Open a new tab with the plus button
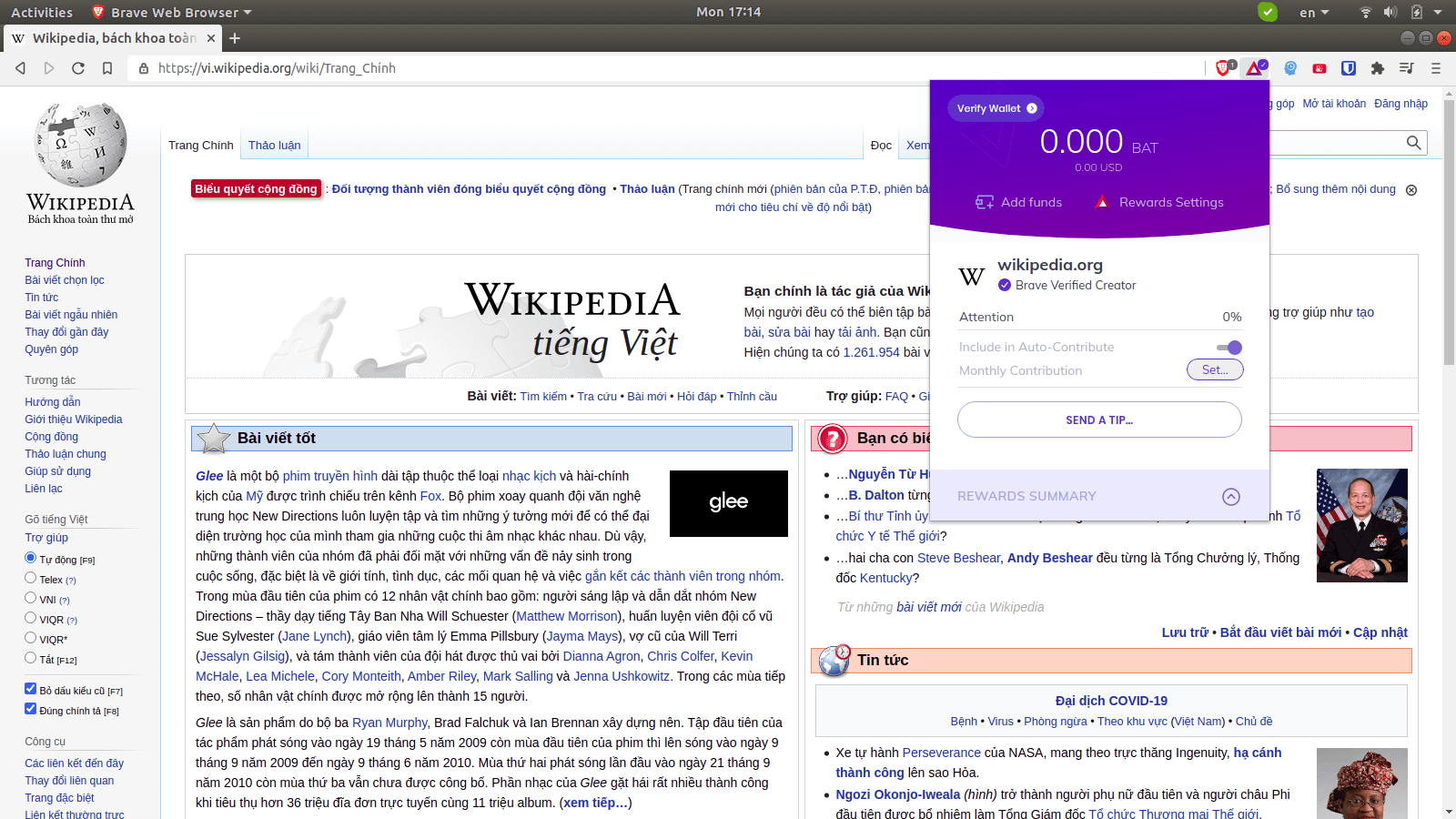Viewport: 1456px width, 819px height. (x=235, y=38)
